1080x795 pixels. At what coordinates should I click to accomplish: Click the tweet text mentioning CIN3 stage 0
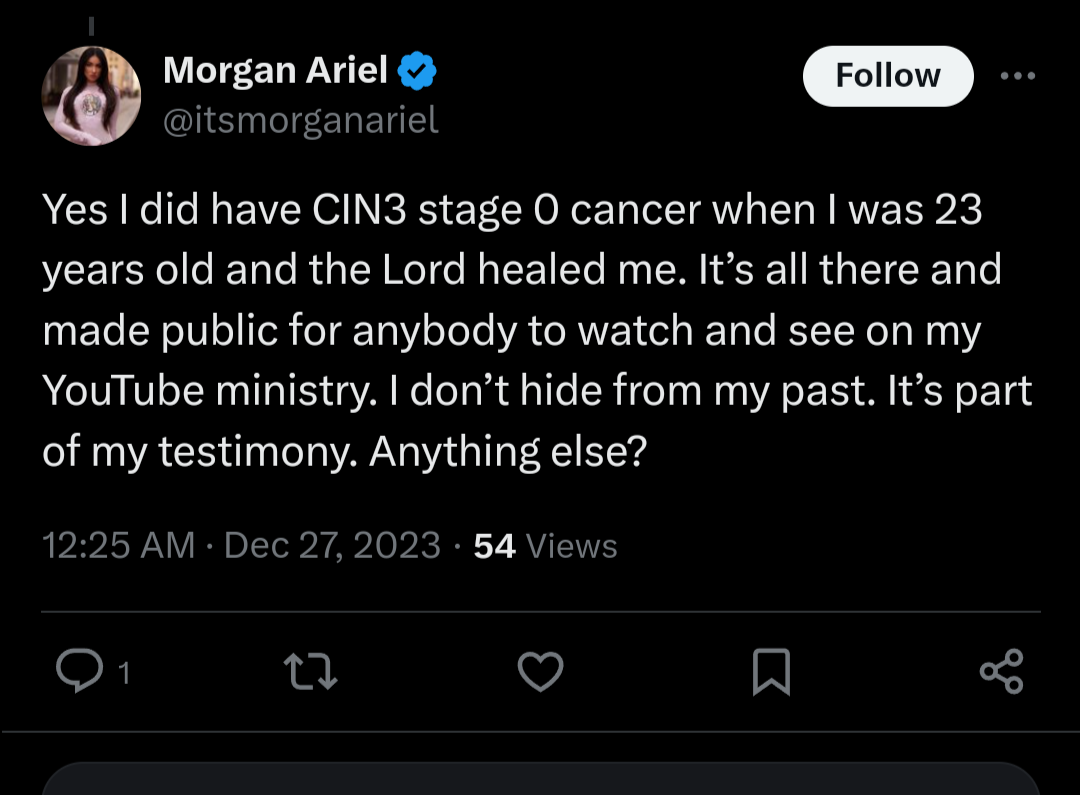[400, 211]
